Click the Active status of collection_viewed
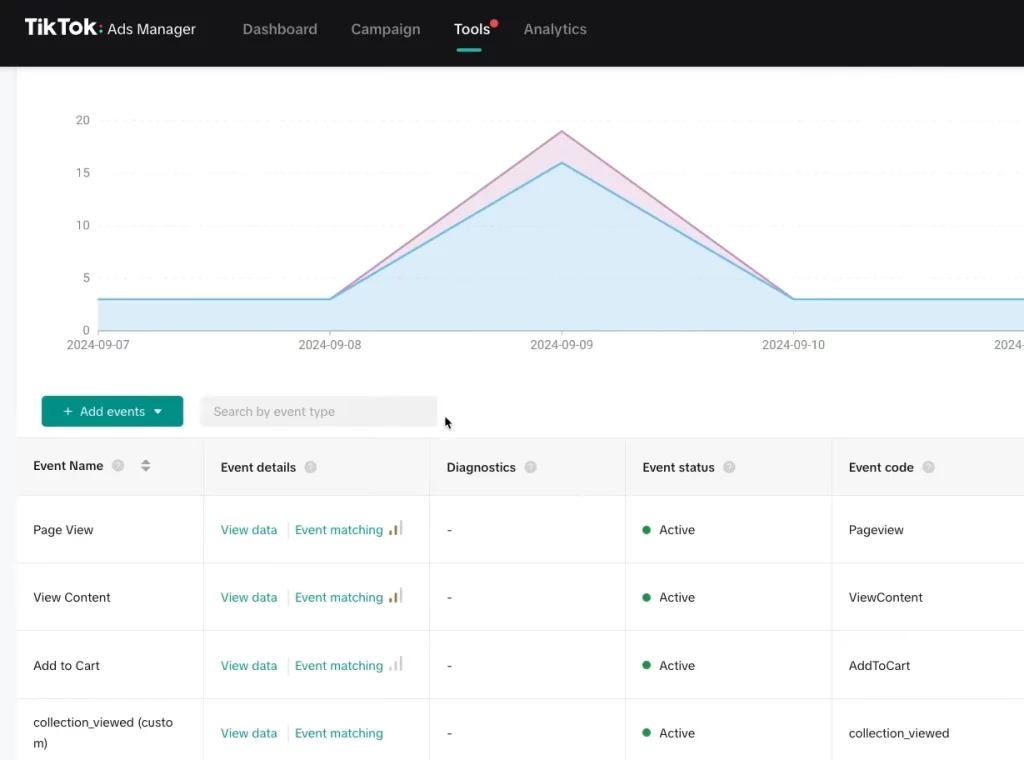 tap(669, 733)
